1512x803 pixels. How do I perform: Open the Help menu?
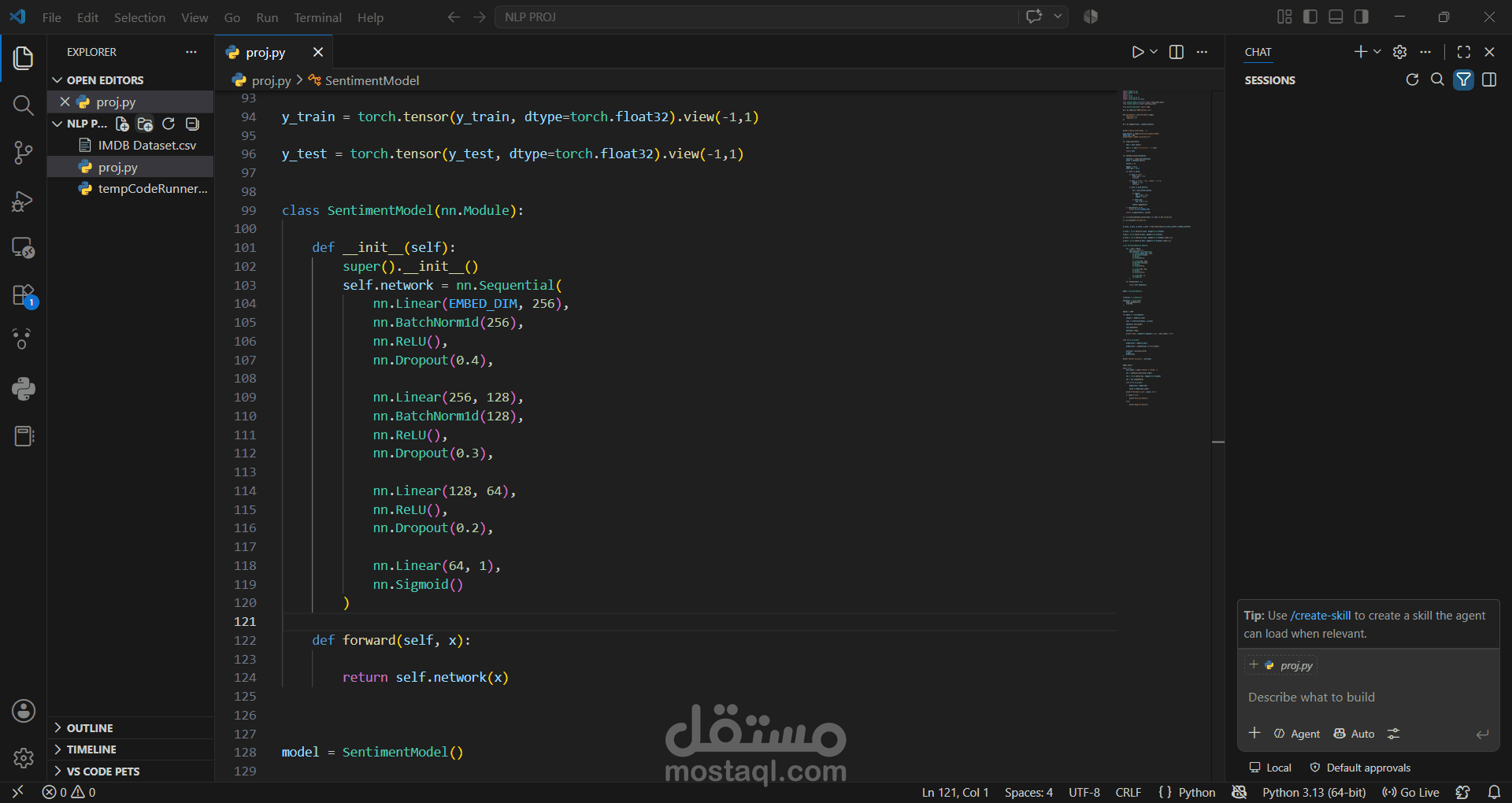370,17
